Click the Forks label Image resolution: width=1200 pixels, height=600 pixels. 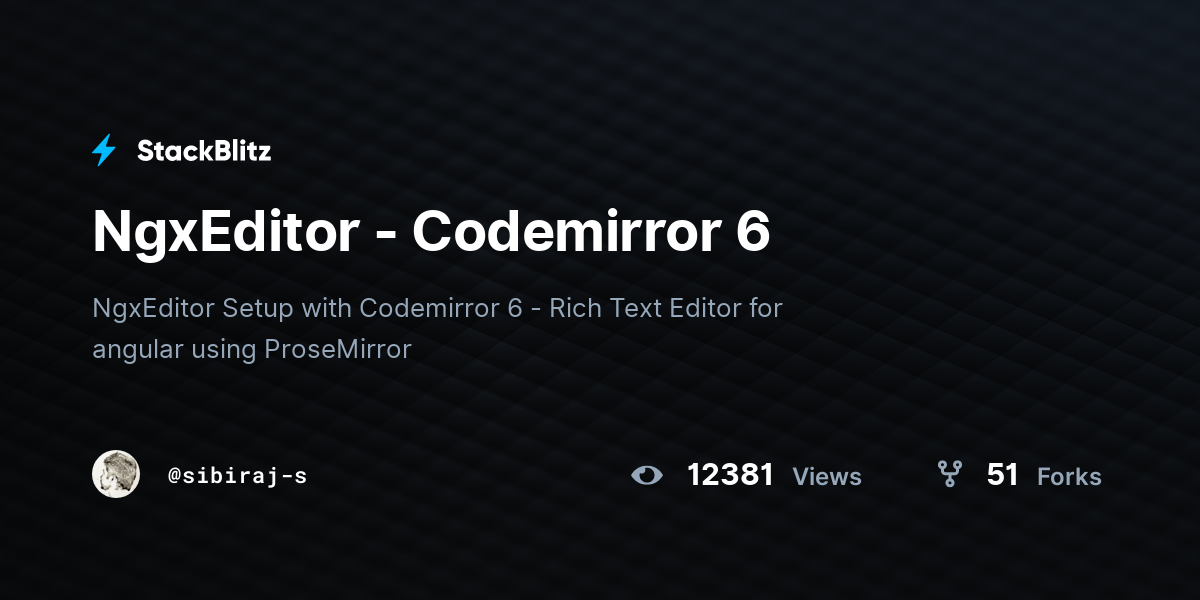click(1069, 476)
